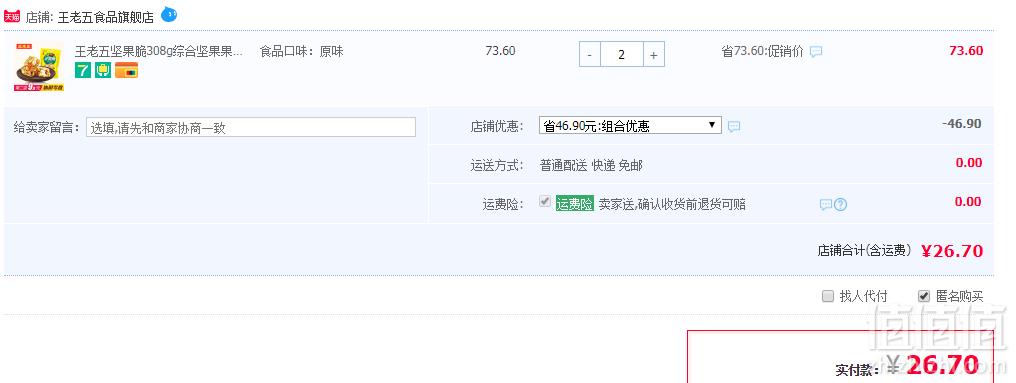Click the comment icon next to 促销价
Screen dimensions: 1016x383
(816, 51)
